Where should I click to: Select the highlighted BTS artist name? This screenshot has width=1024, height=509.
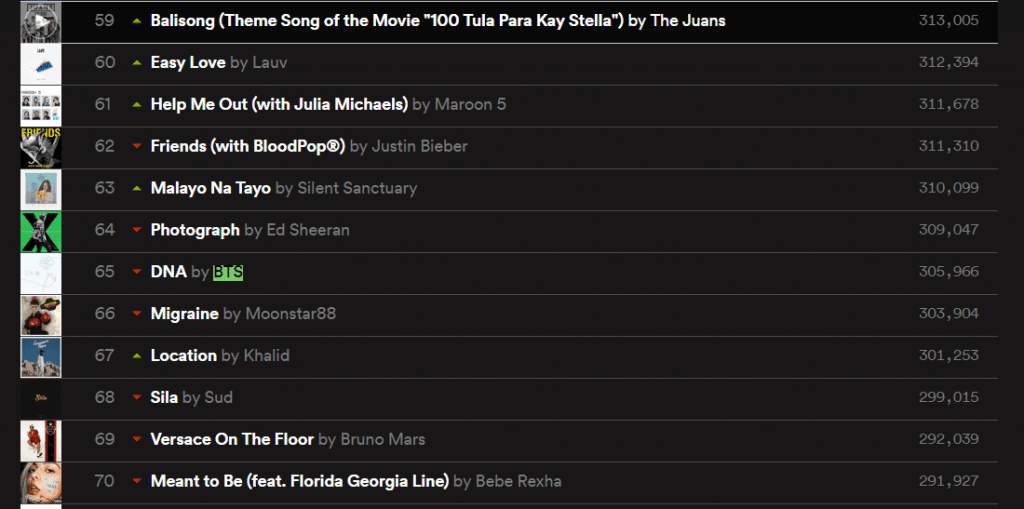tap(228, 272)
